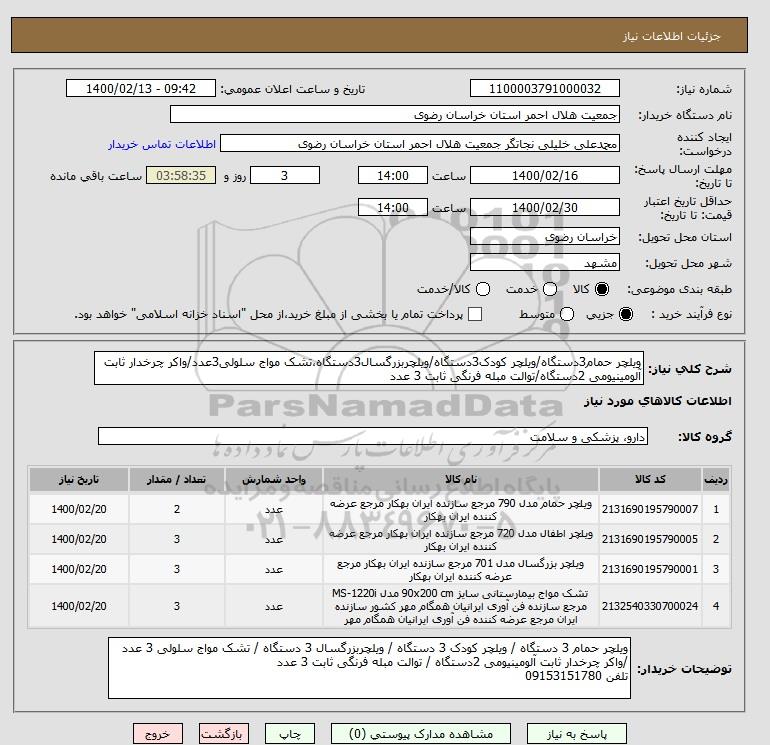Toggle the اسناد خزانه اسلامی payment checkbox

(x=475, y=314)
